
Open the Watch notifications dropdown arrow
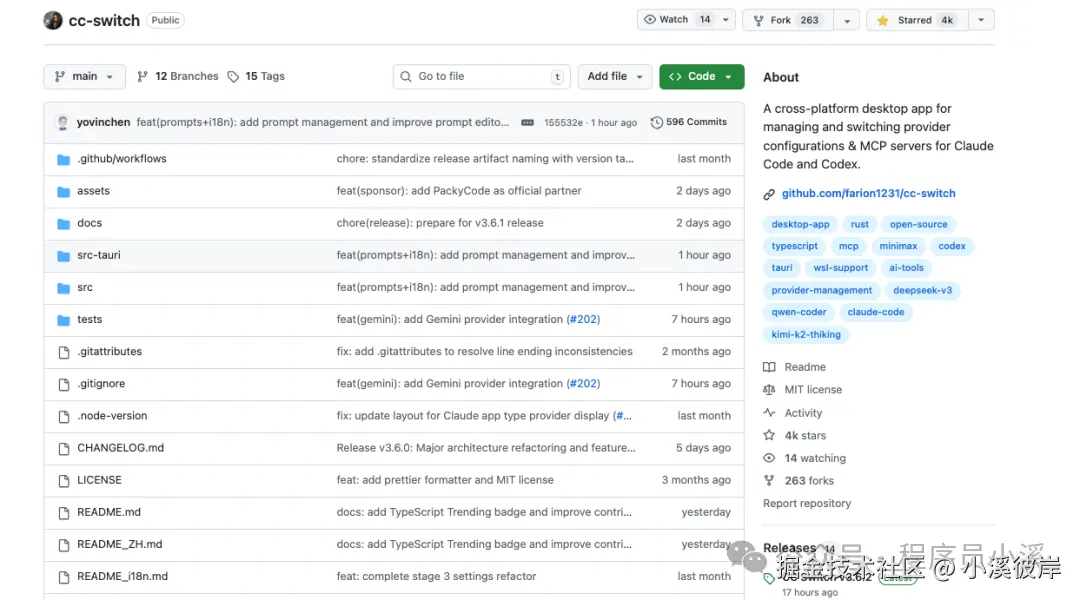[x=725, y=20]
